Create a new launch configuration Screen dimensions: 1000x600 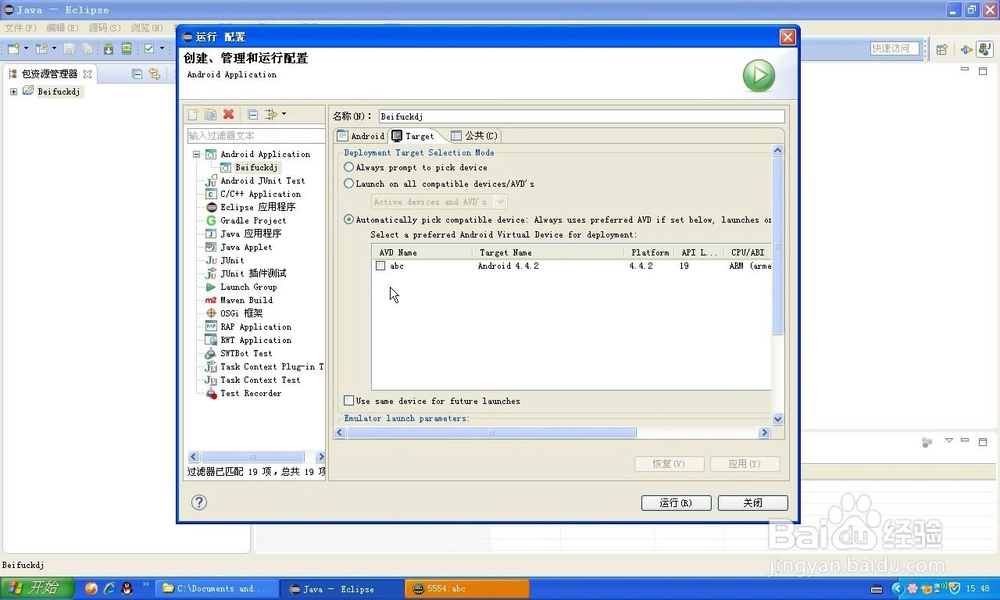pos(193,115)
